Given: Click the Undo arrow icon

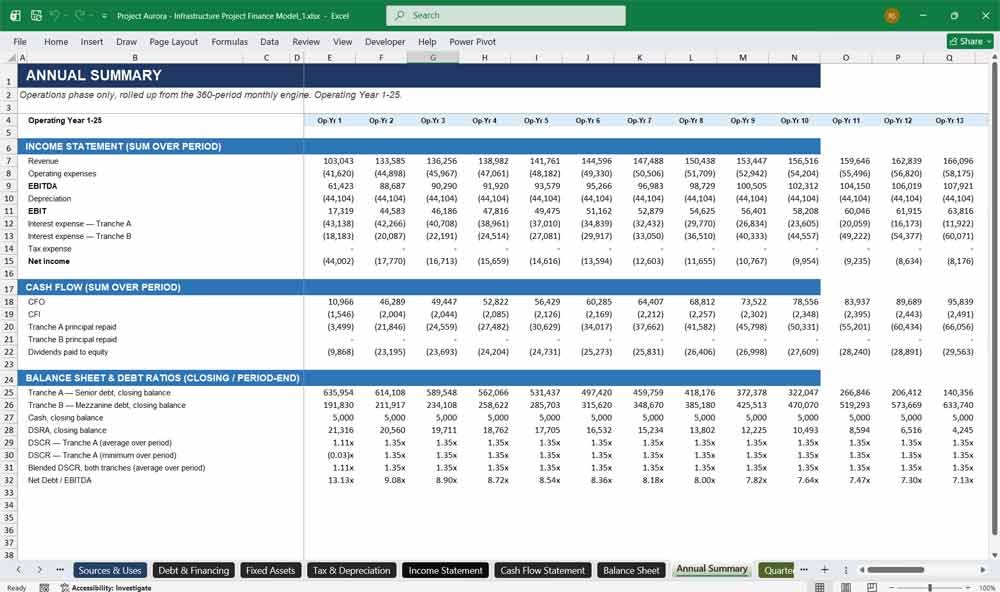Looking at the screenshot, I should (x=55, y=15).
